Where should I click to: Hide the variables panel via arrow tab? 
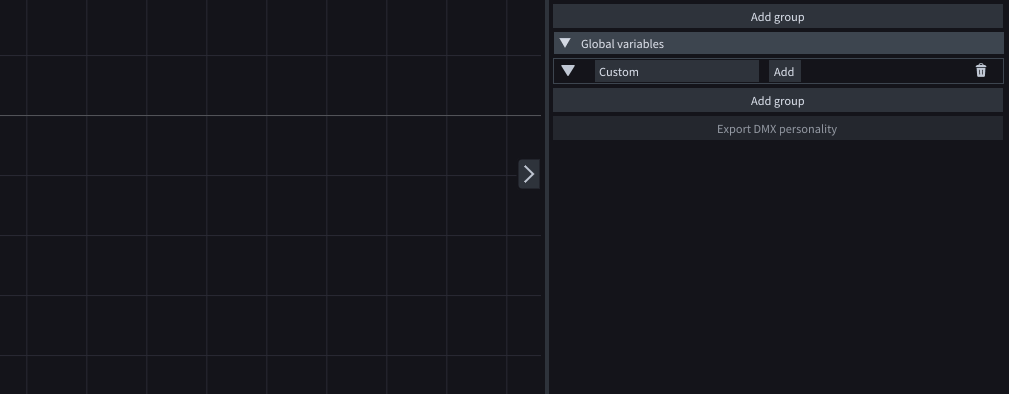528,174
